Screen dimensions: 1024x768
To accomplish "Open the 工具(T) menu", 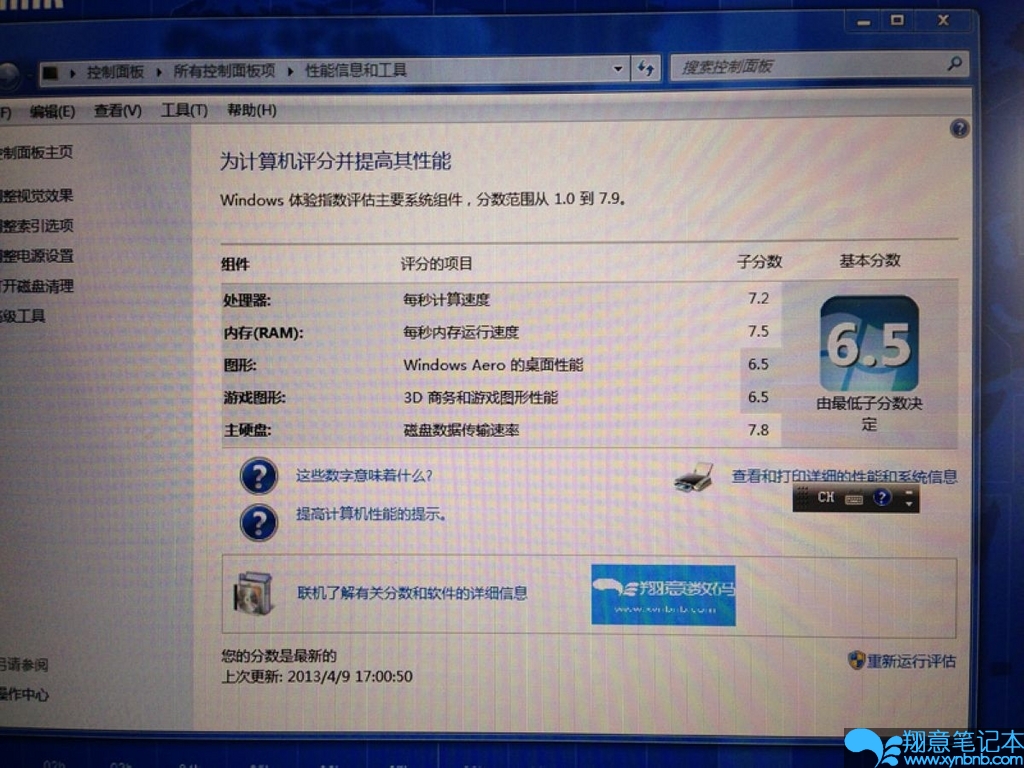I will pyautogui.click(x=184, y=110).
